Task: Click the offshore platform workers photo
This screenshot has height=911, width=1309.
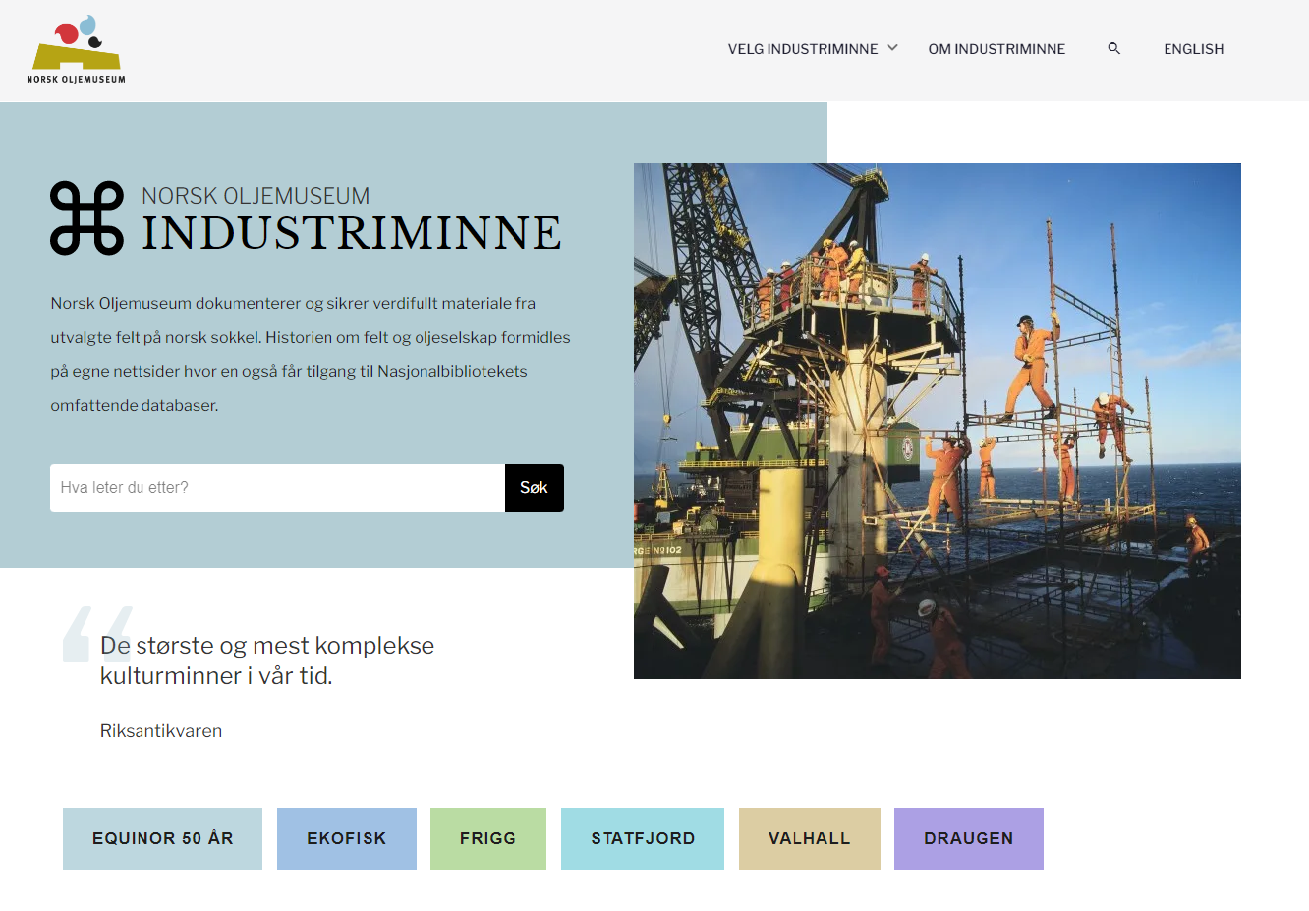Action: point(937,421)
